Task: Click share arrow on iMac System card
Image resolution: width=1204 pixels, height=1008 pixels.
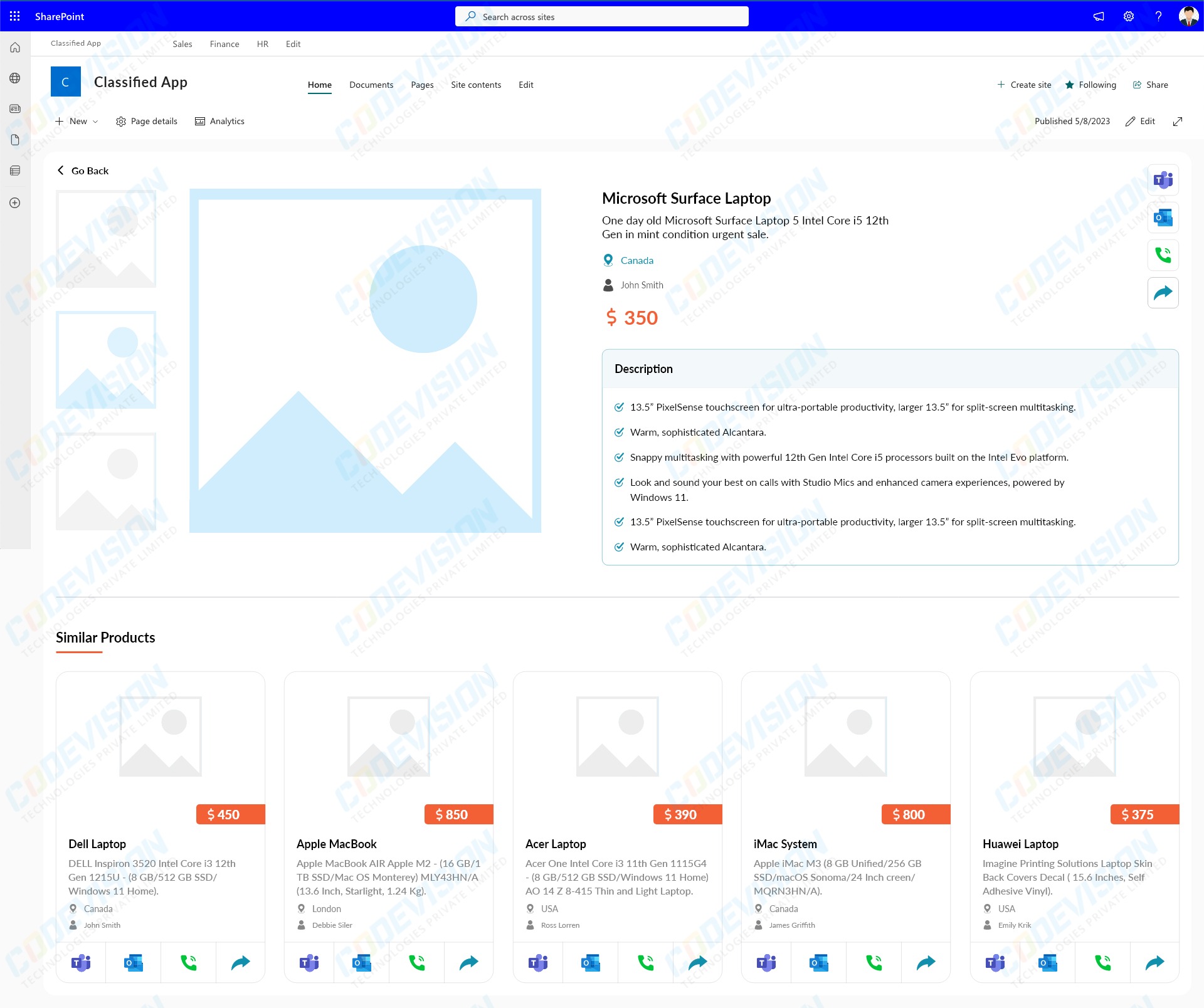Action: [x=926, y=962]
